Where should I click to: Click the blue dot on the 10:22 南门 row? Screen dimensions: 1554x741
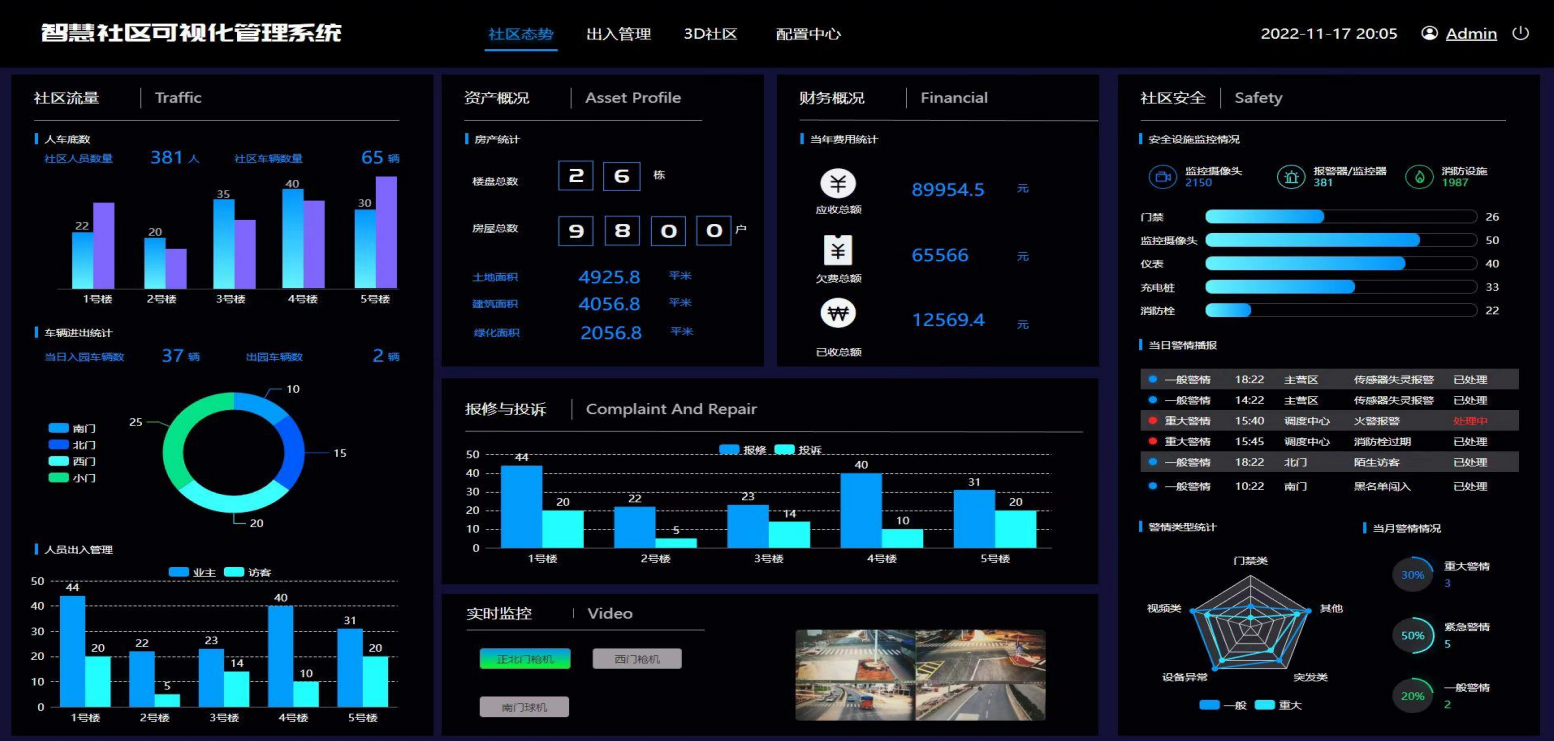point(1153,486)
